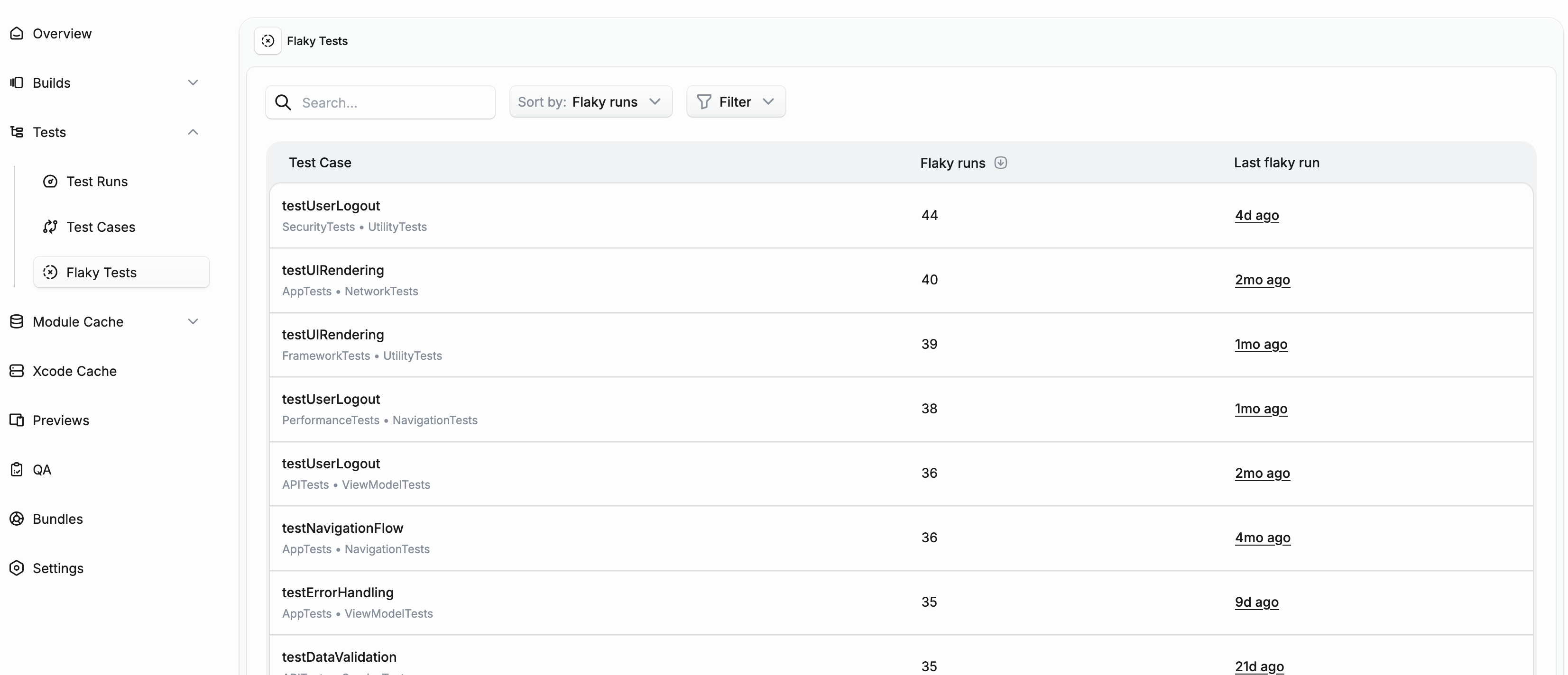Image resolution: width=1568 pixels, height=675 pixels.
Task: Select Tests in the sidebar menu
Action: pos(50,131)
